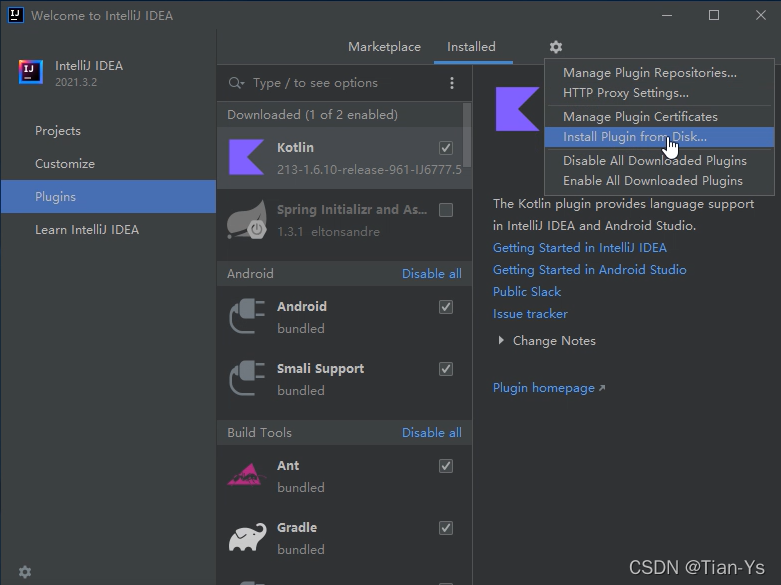Open Getting Started in IntelliJ IDEA link
The image size is (781, 585).
(580, 248)
